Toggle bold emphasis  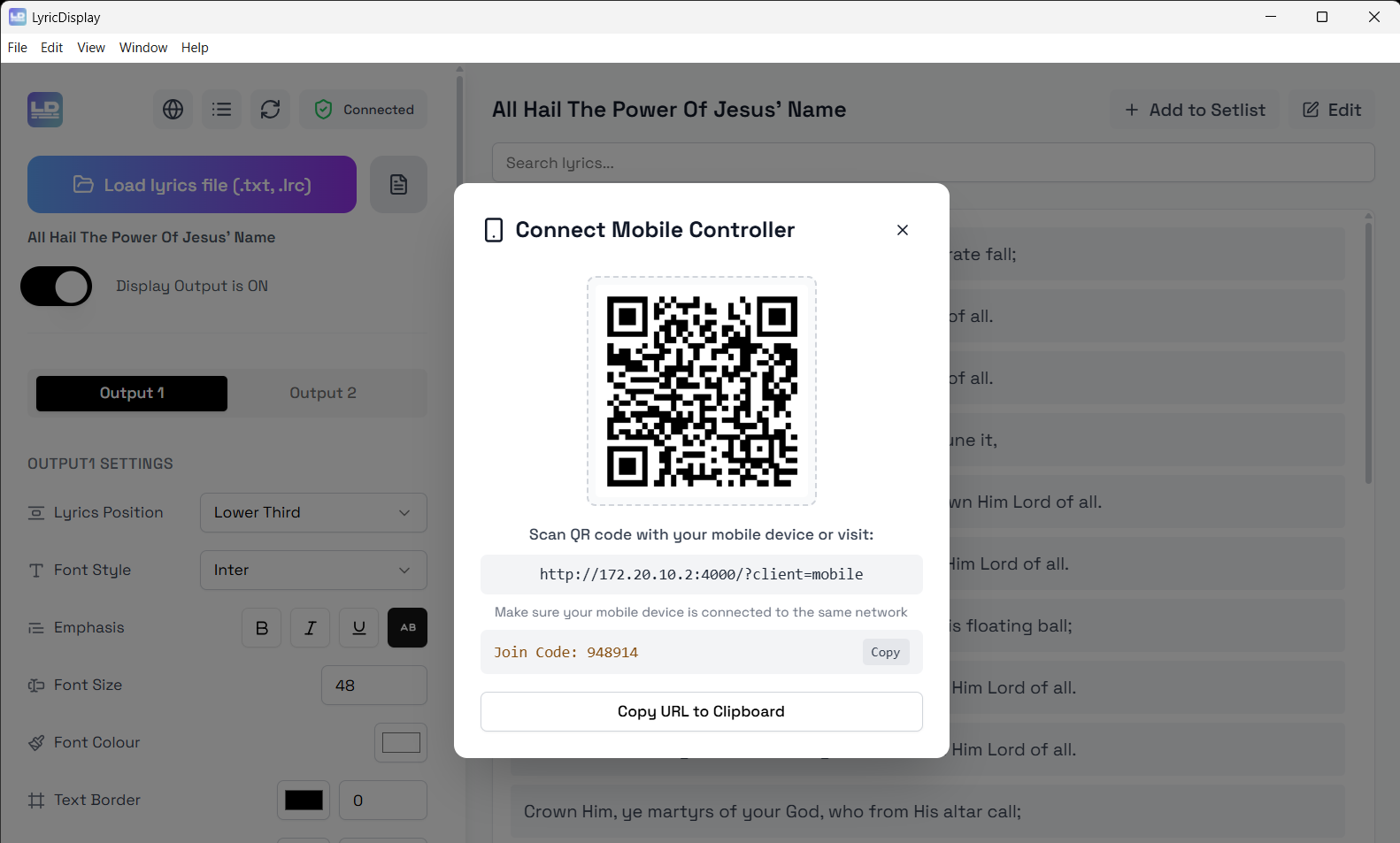(262, 628)
